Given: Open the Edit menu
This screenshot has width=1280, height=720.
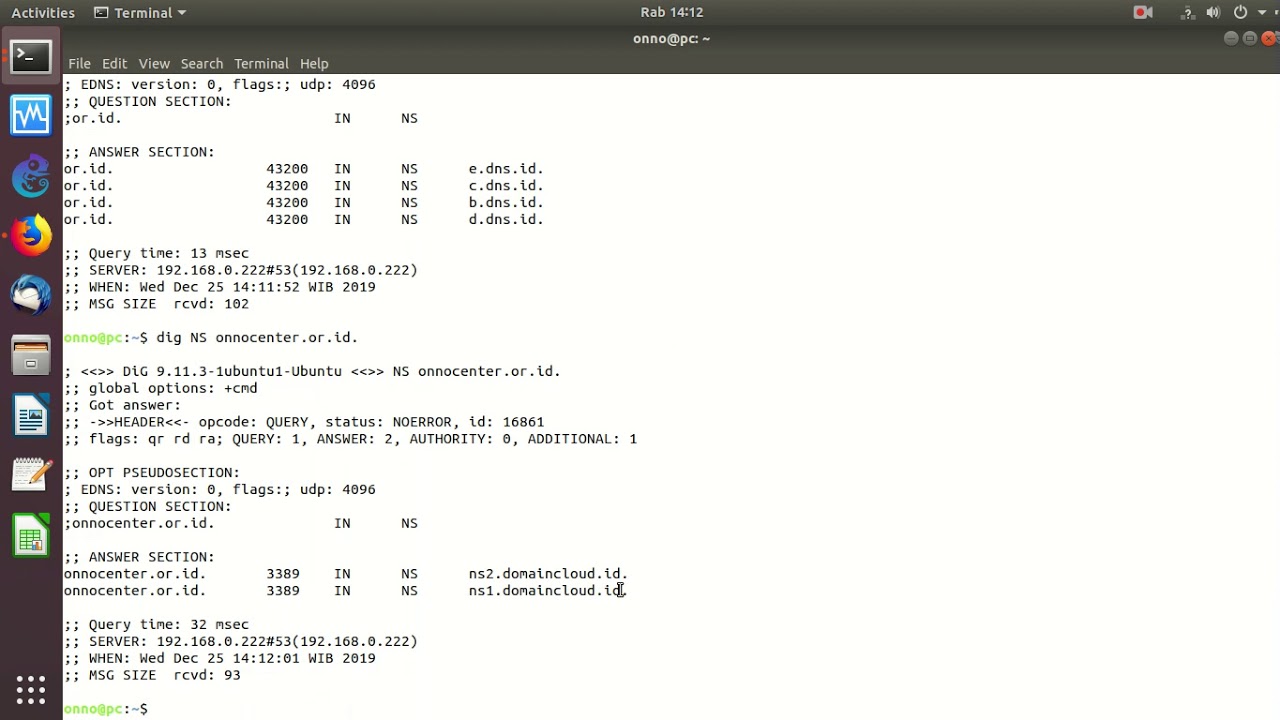Looking at the screenshot, I should click(114, 63).
